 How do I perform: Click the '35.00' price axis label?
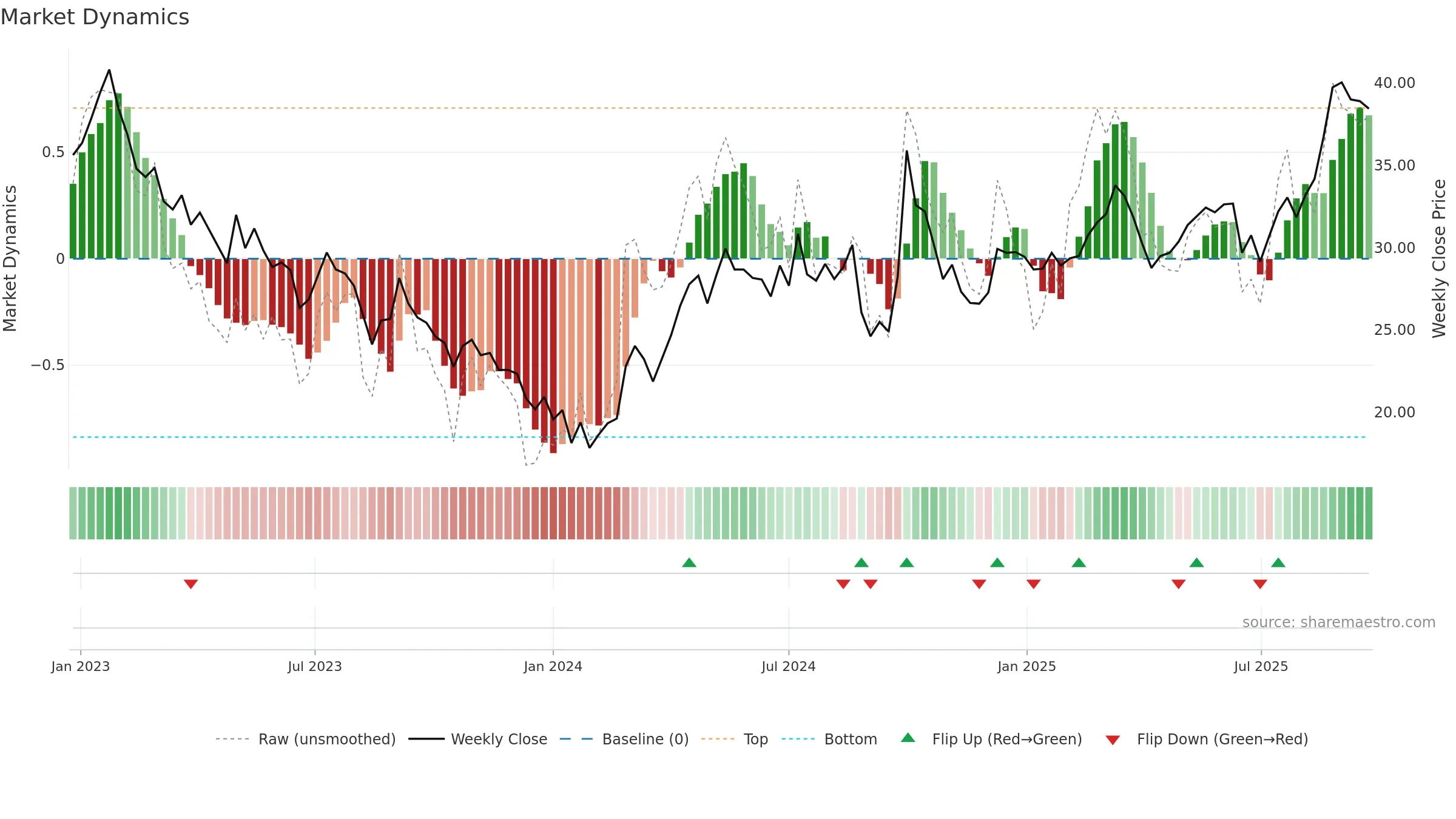(1394, 166)
